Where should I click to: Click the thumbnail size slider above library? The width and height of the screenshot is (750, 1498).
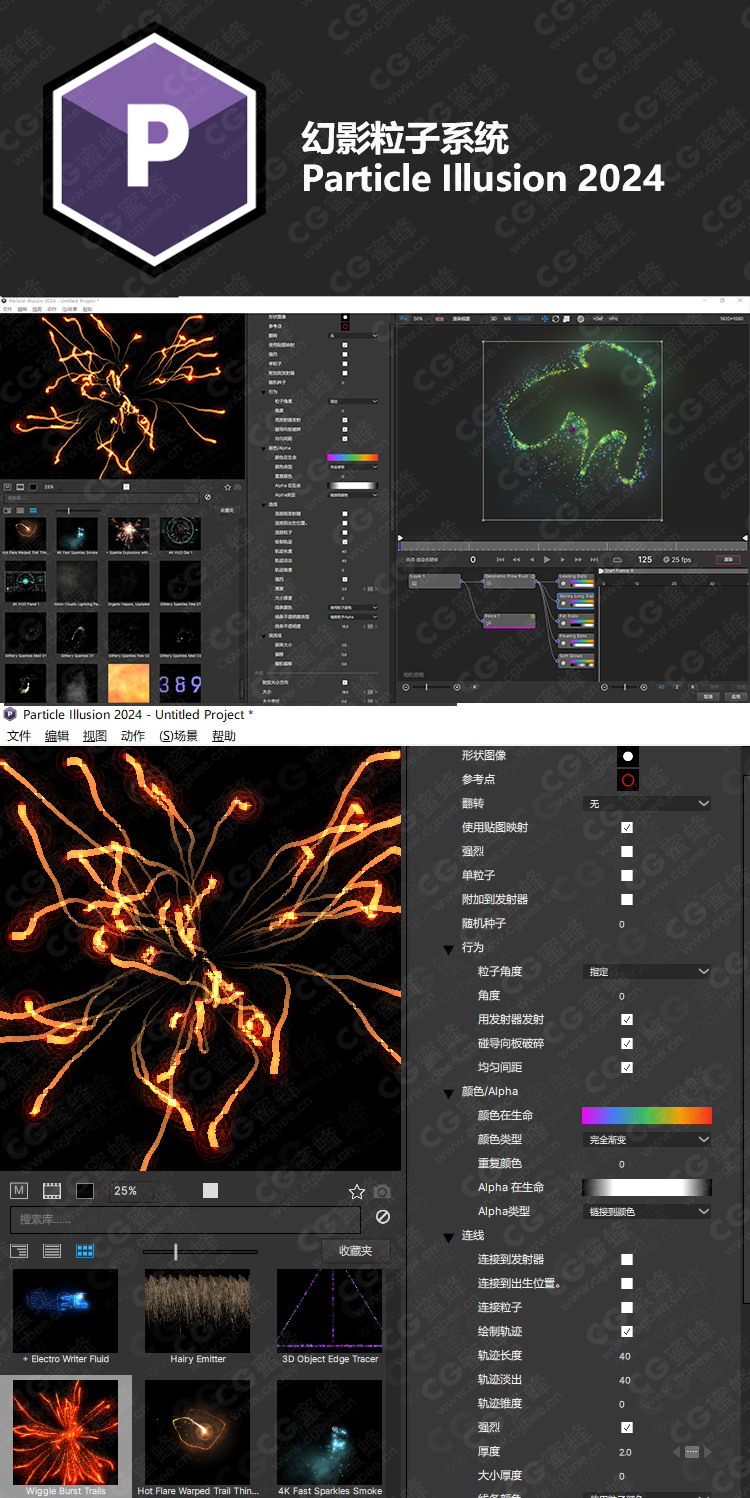coord(200,1251)
